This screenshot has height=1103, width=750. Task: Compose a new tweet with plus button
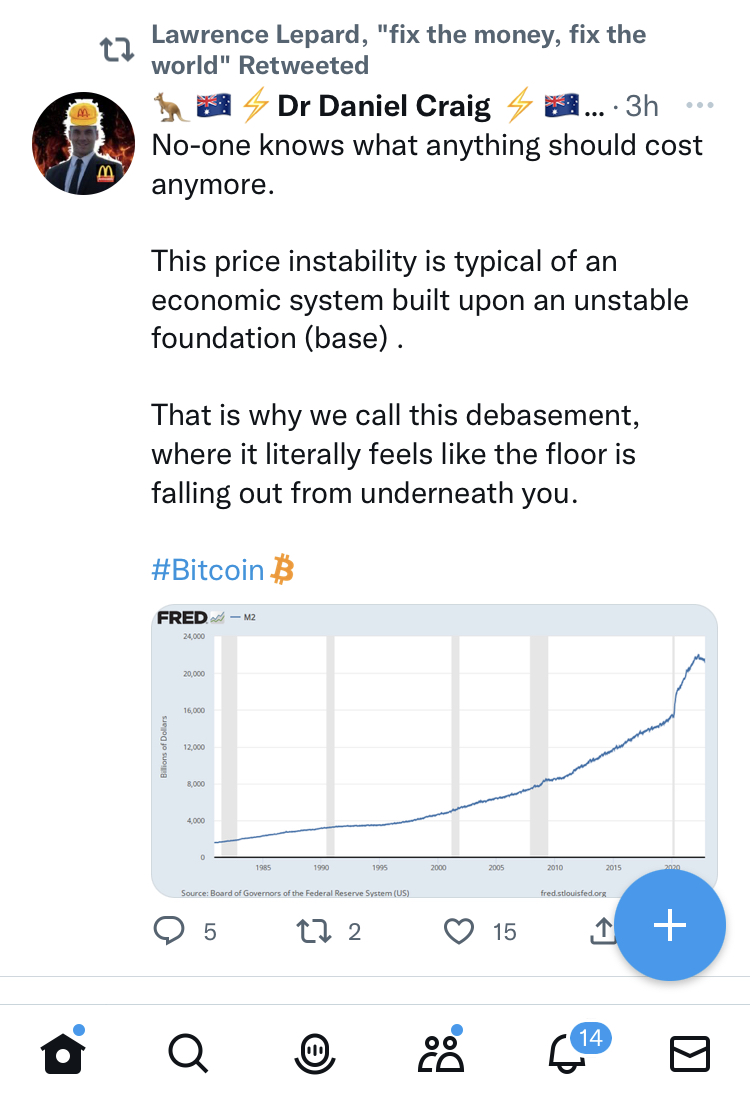coord(669,926)
